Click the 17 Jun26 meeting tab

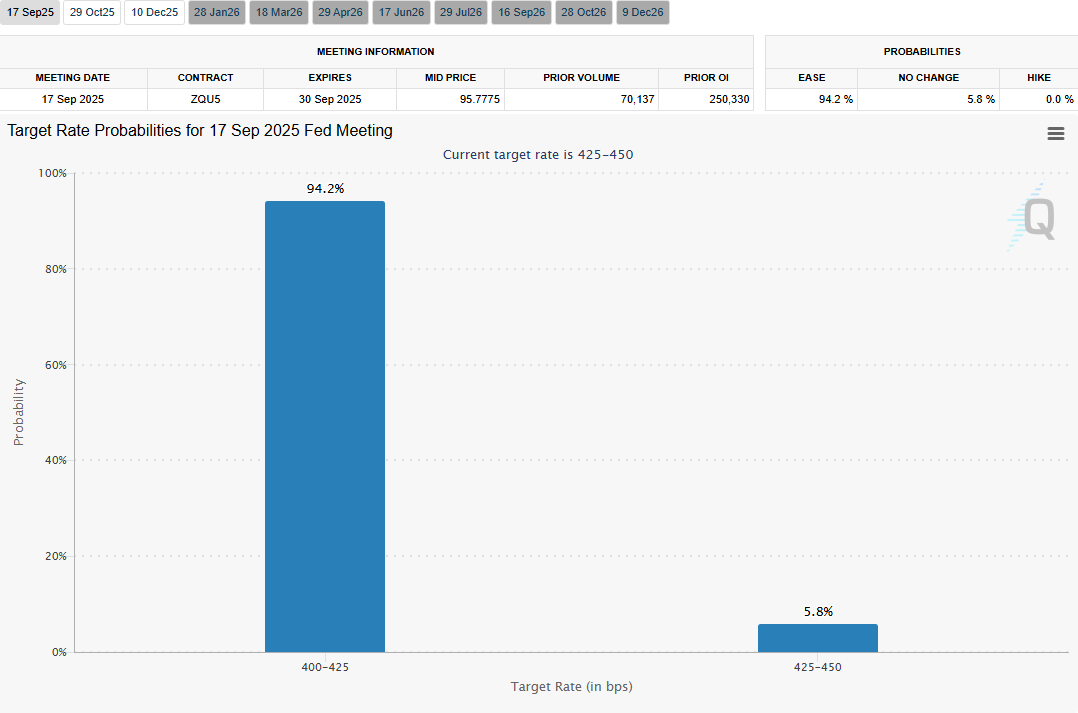pos(402,13)
